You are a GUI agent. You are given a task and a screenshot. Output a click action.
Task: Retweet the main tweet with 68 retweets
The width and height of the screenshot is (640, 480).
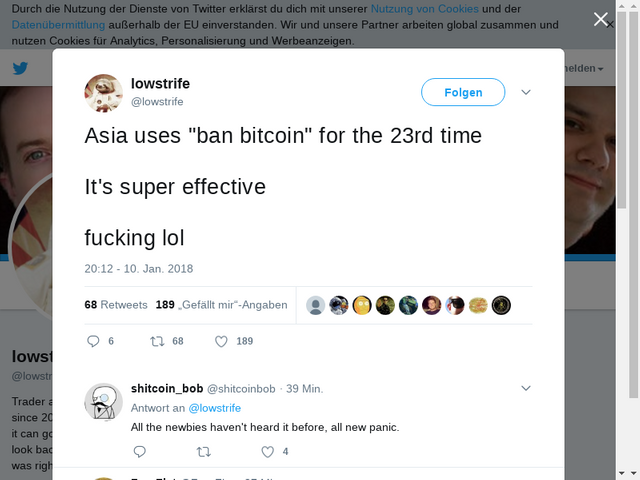(x=157, y=341)
